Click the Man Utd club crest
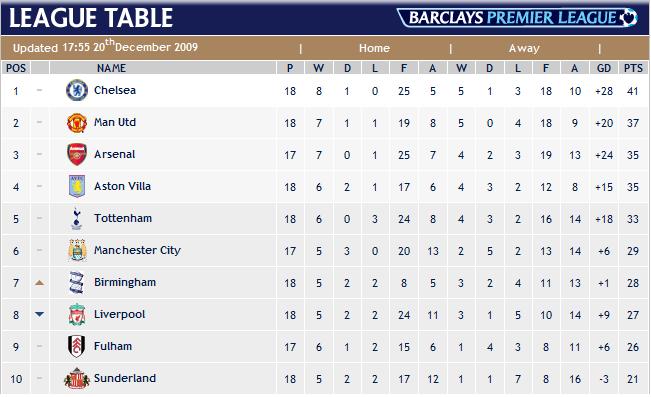The image size is (651, 397). click(x=77, y=123)
